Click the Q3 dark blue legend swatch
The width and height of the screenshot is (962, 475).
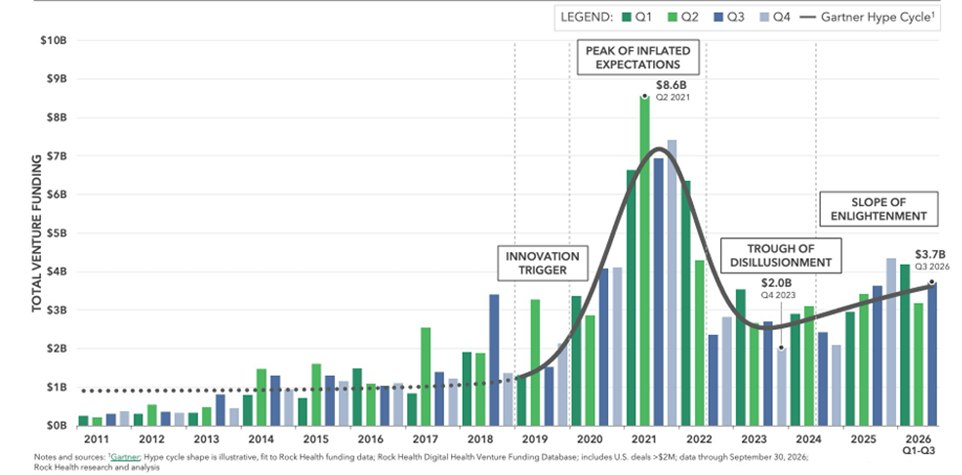click(x=719, y=18)
